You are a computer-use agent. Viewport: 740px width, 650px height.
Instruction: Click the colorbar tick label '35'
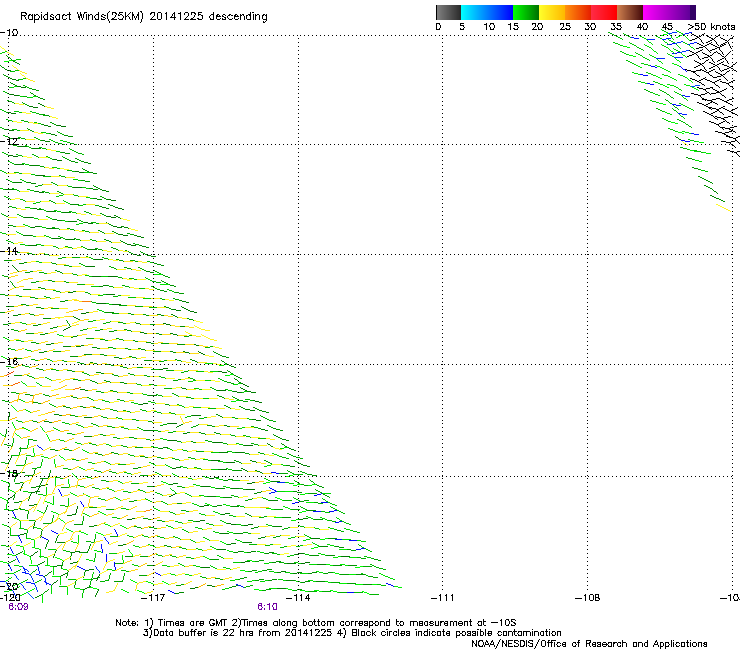[616, 27]
